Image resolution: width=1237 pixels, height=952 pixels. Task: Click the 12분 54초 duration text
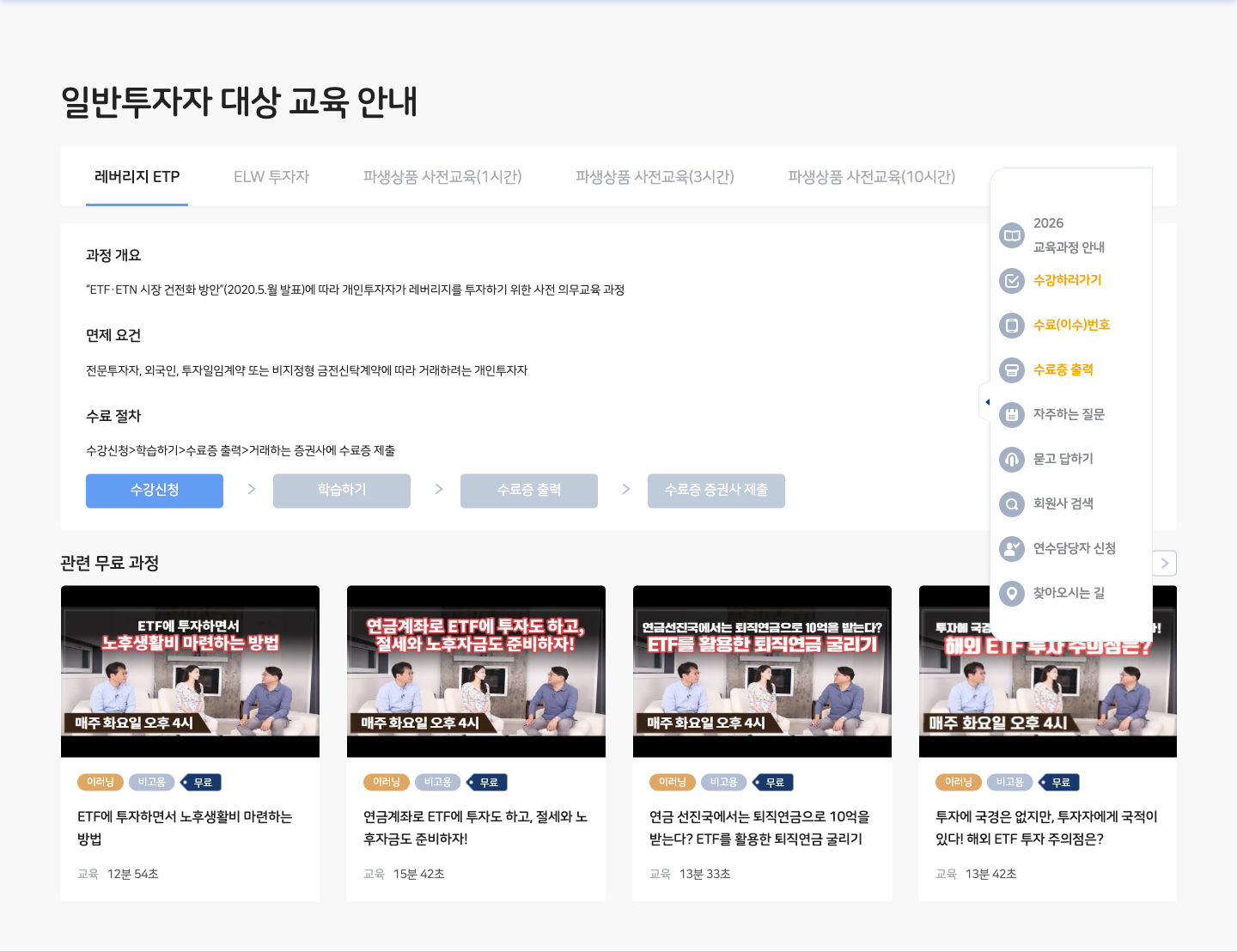(133, 874)
